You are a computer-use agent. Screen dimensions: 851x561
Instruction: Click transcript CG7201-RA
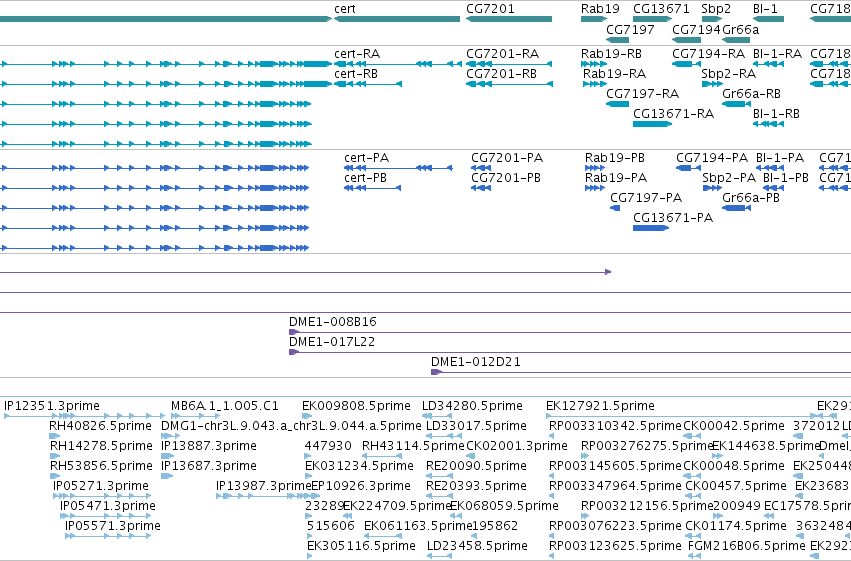[x=509, y=64]
